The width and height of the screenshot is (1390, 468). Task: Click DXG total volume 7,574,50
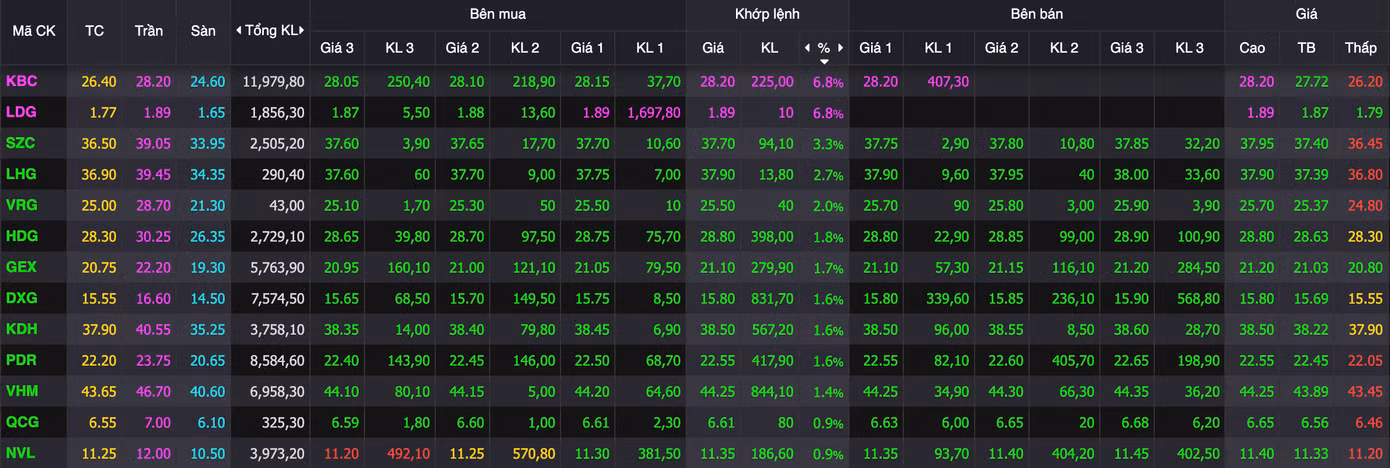[277, 299]
